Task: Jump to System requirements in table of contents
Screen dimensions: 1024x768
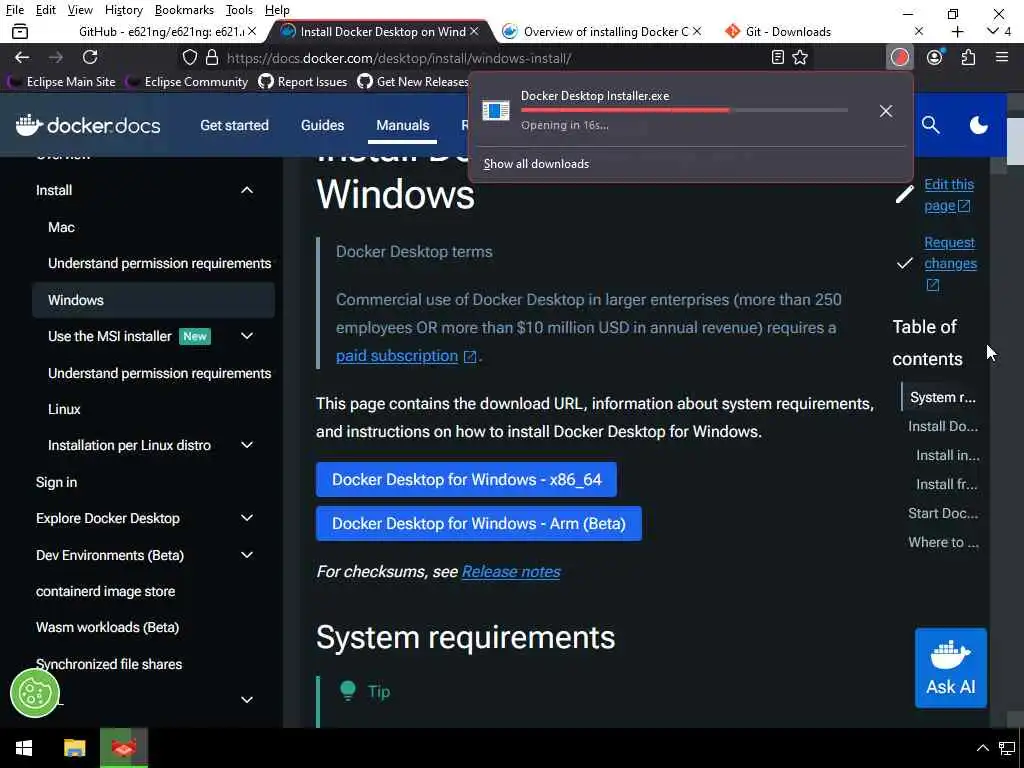Action: 942,397
